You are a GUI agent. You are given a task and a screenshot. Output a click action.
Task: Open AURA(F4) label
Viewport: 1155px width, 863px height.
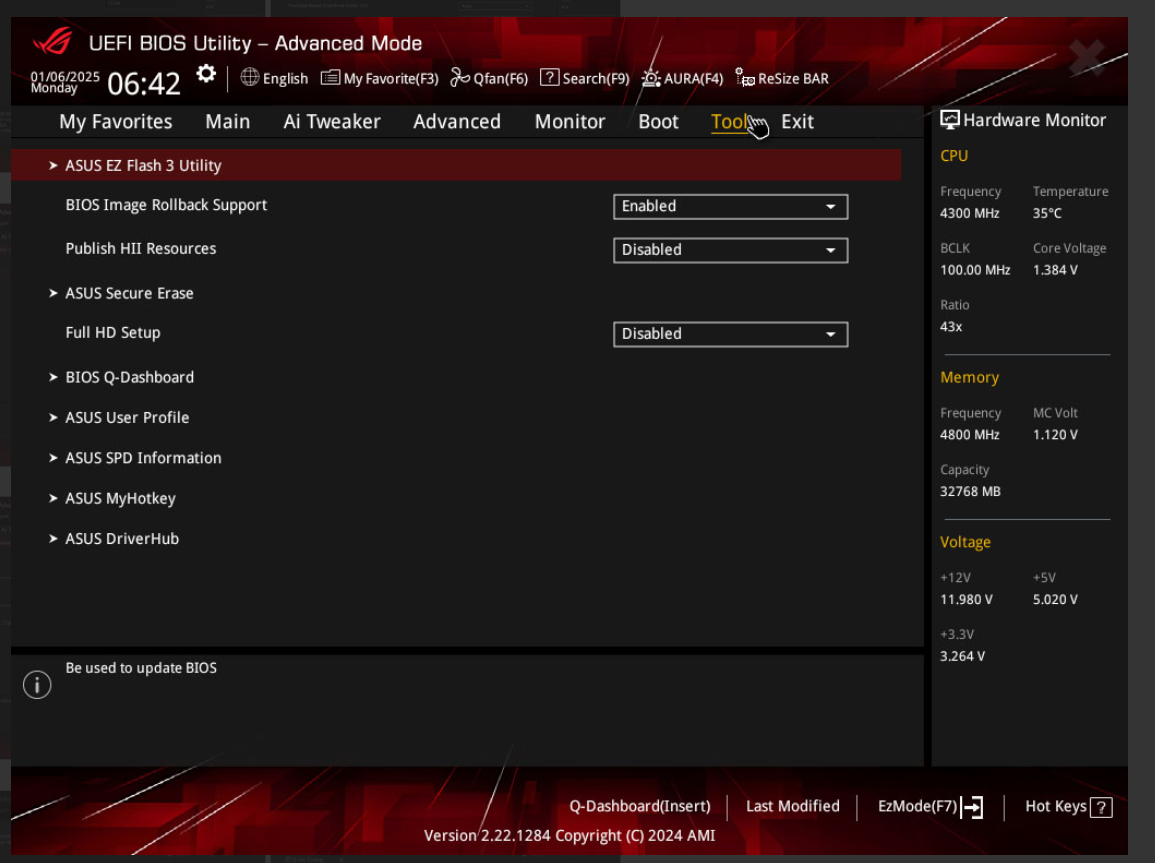693,79
